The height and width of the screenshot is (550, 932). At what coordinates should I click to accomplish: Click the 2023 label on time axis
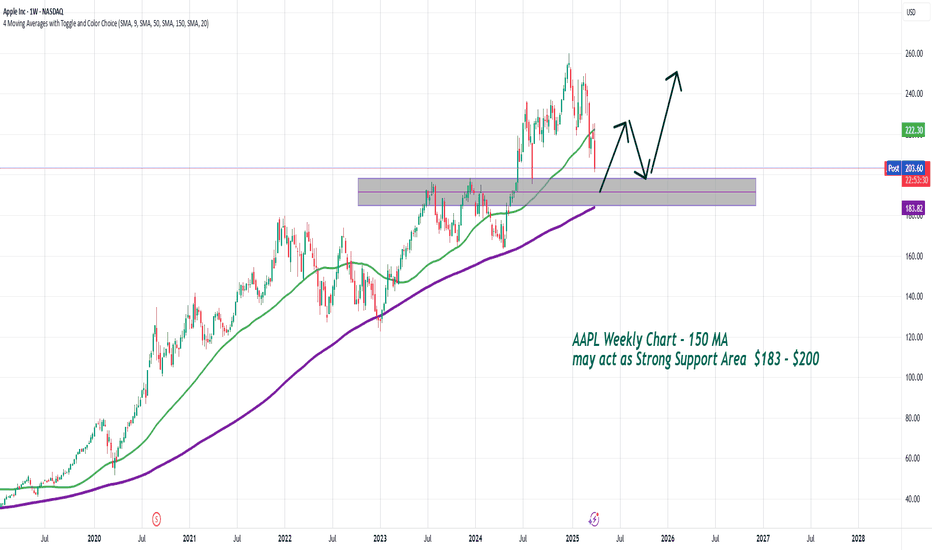380,539
